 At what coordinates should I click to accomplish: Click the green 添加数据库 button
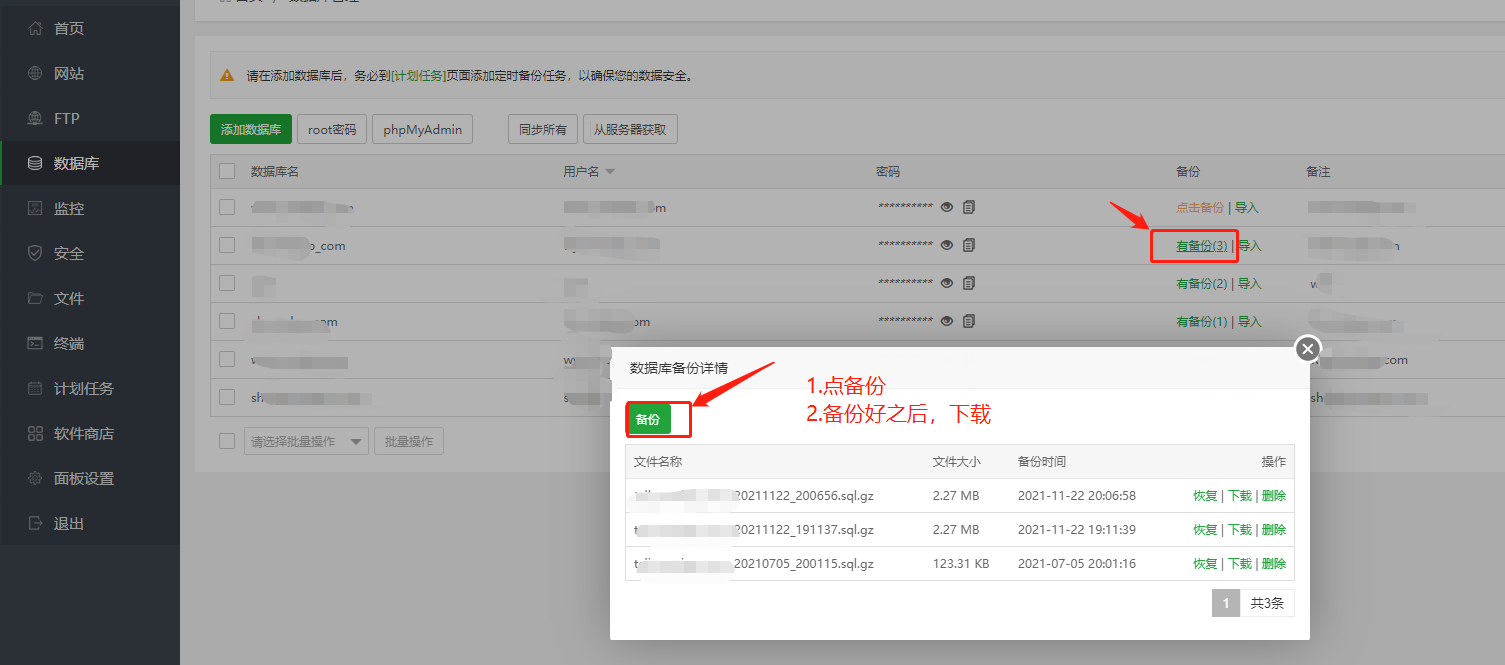(x=251, y=129)
